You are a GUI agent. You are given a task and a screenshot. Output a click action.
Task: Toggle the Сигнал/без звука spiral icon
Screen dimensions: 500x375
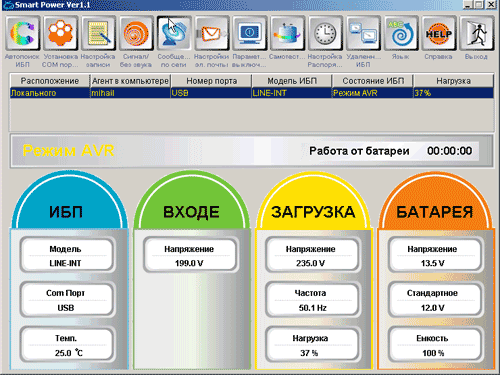coord(136,34)
